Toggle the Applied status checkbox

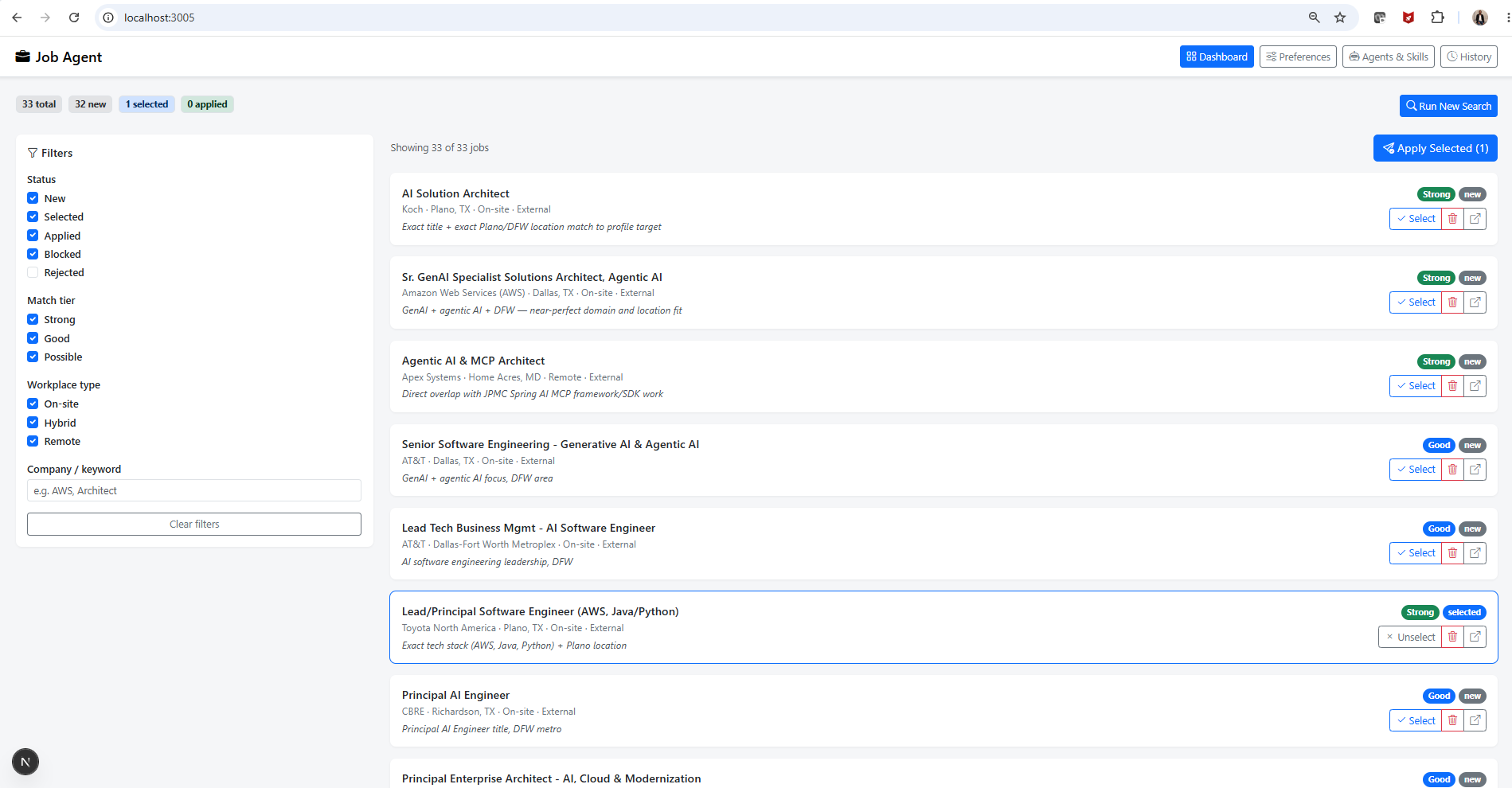(x=33, y=236)
